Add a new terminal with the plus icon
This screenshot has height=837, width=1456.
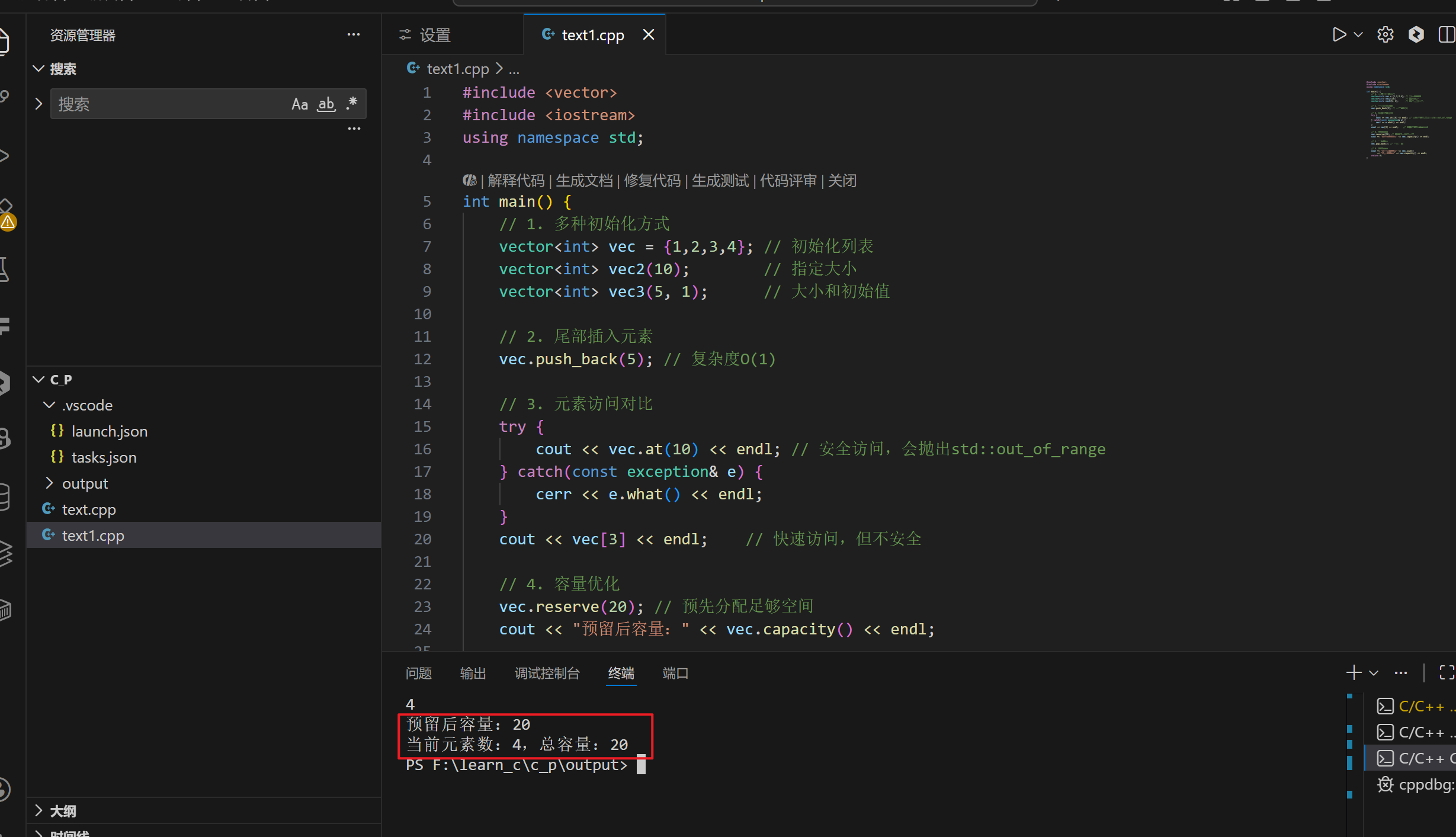(1354, 672)
